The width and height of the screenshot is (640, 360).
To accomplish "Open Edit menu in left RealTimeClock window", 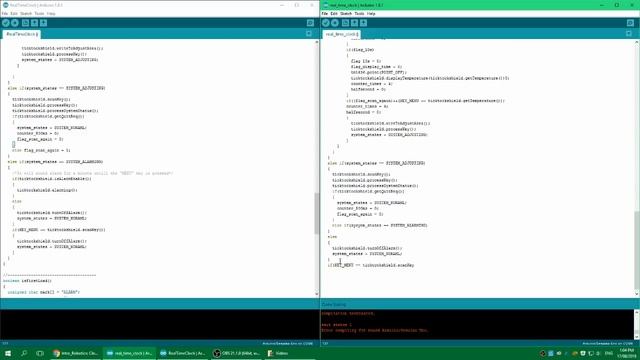I will [x=14, y=13].
